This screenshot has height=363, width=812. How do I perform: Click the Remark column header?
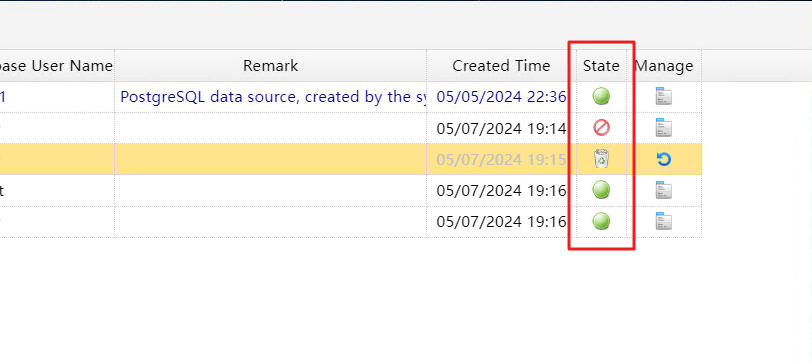[x=271, y=66]
